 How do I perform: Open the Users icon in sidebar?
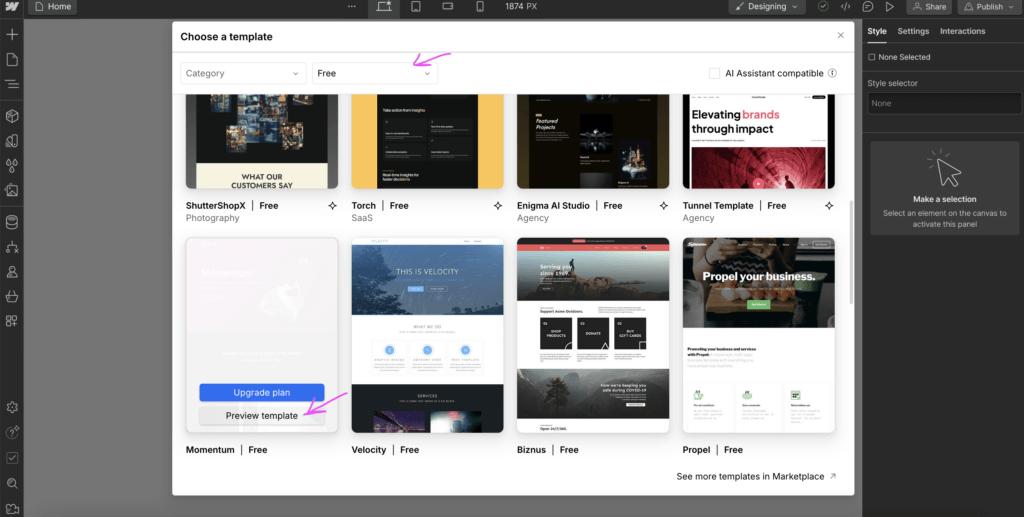(12, 272)
